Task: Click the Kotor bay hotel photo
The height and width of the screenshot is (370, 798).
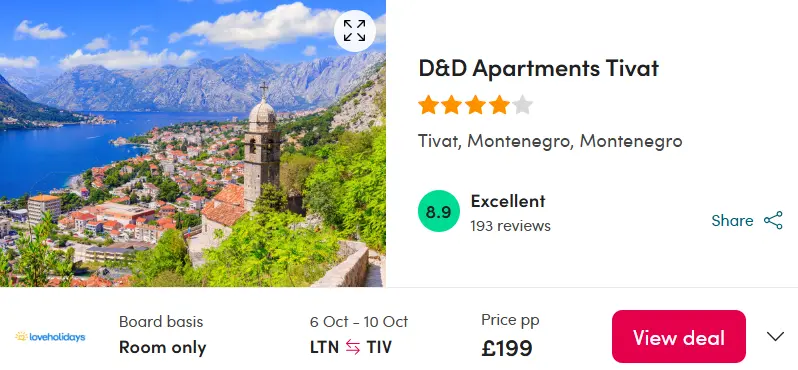Action: click(193, 144)
